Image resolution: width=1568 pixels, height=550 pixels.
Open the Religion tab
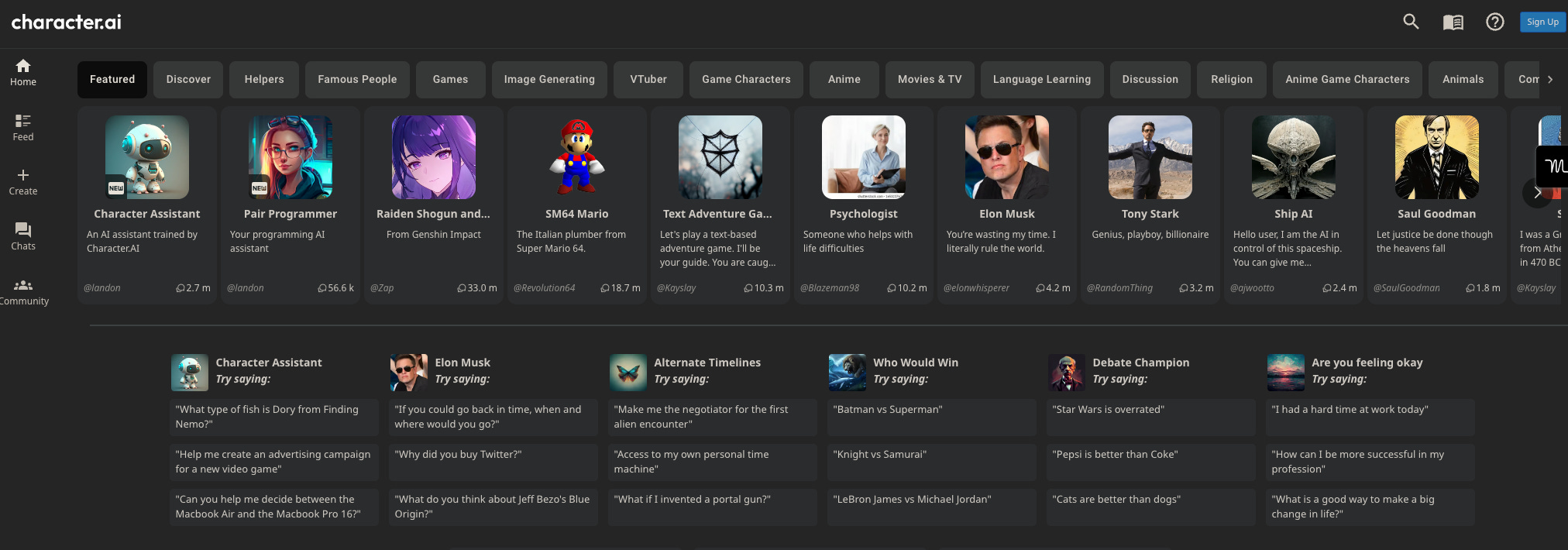pyautogui.click(x=1232, y=80)
